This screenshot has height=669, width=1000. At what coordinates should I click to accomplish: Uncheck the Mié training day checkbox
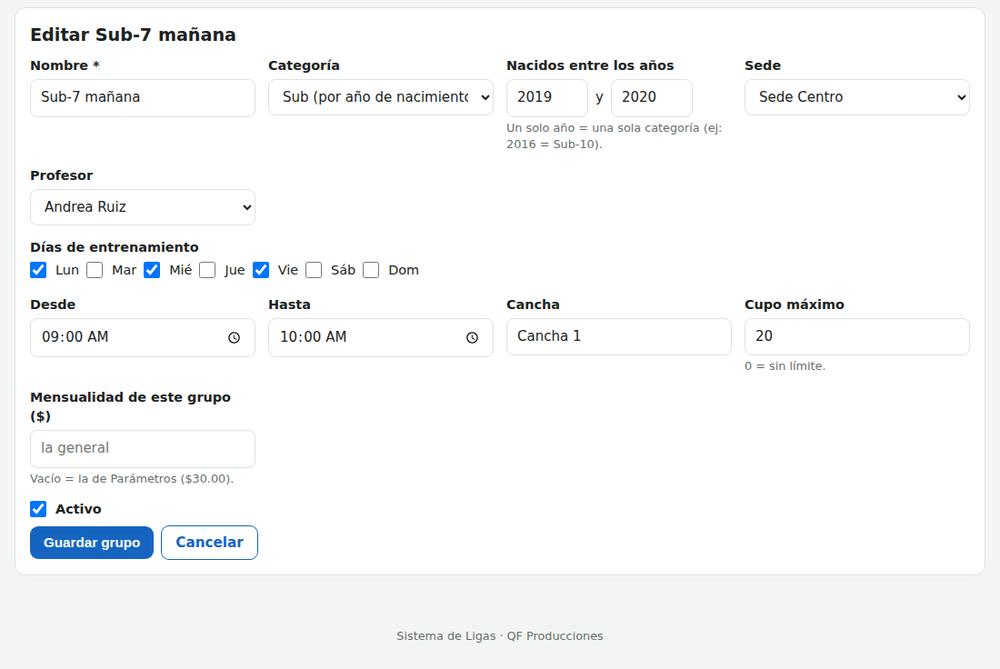[x=152, y=270]
